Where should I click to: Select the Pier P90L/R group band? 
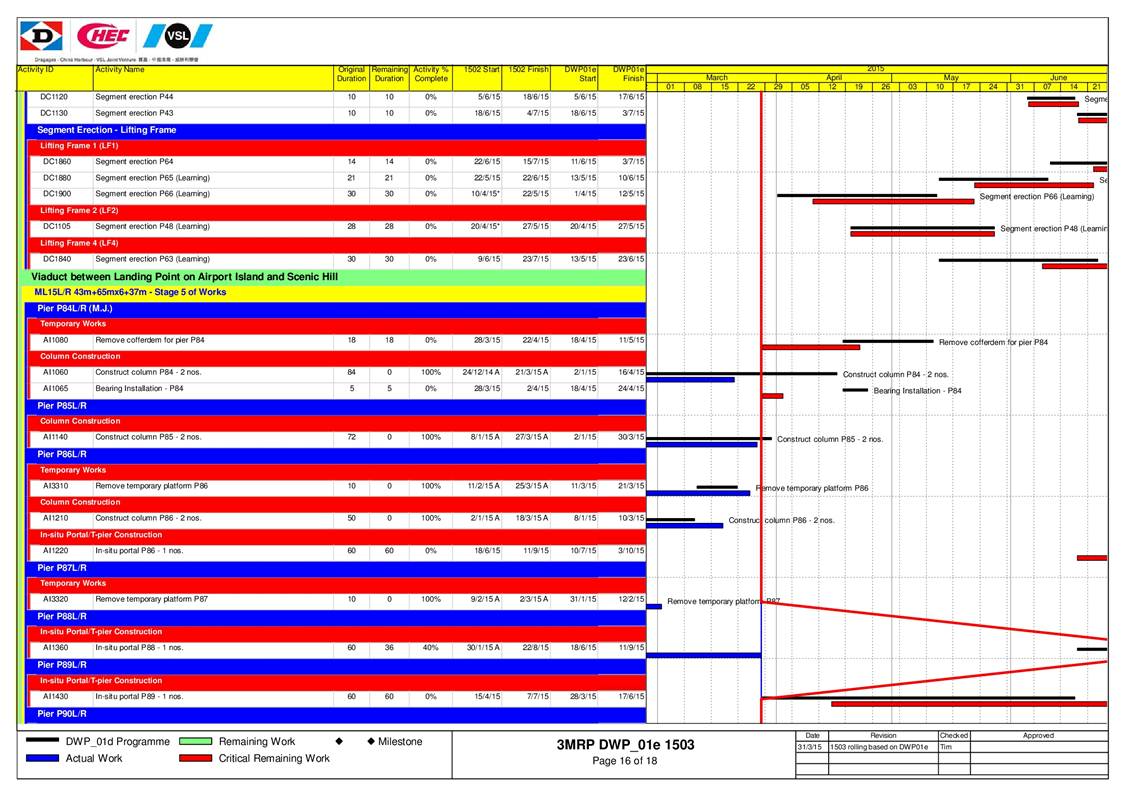pyautogui.click(x=336, y=713)
